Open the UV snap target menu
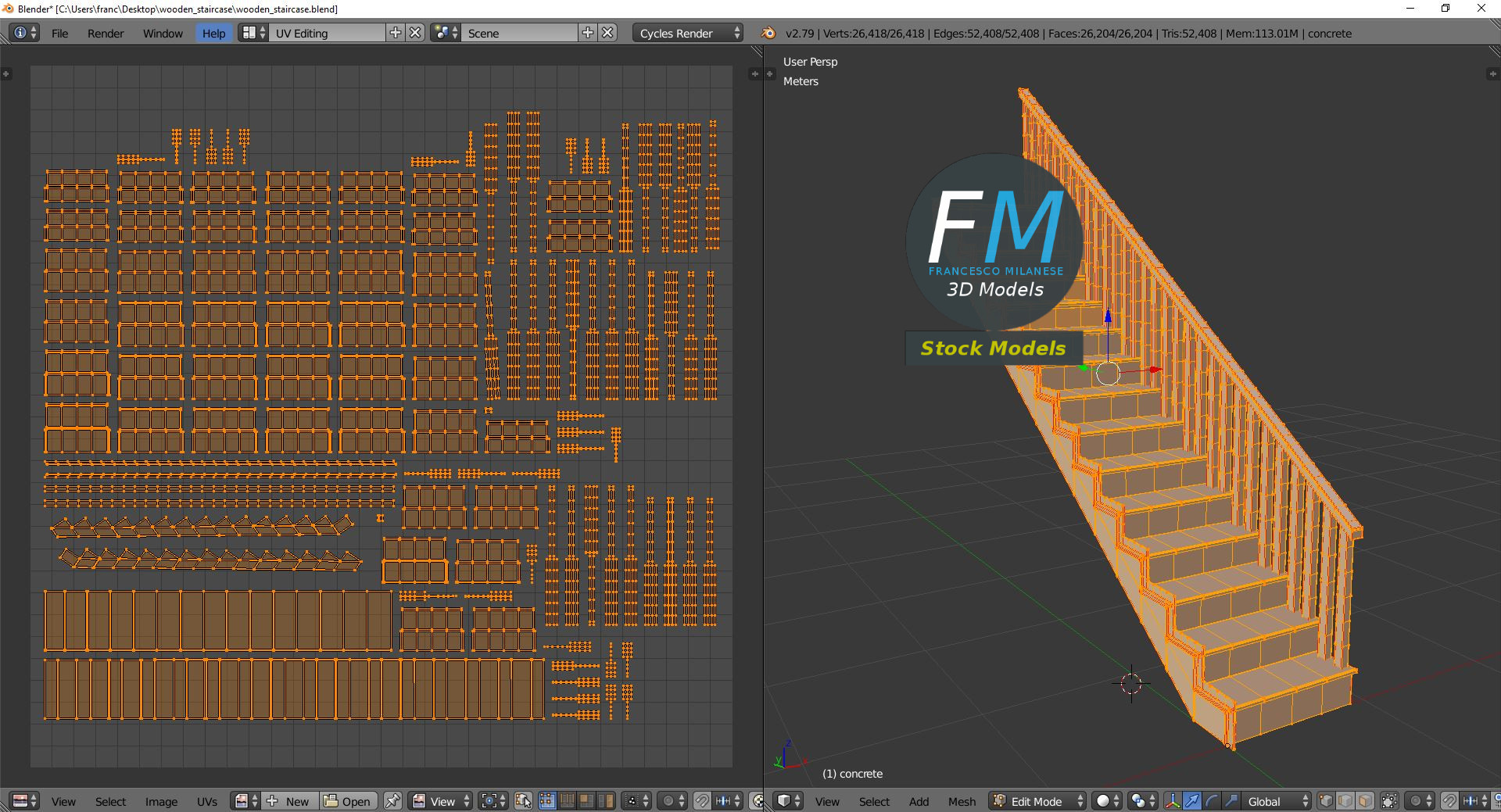This screenshot has width=1501, height=812. [729, 801]
